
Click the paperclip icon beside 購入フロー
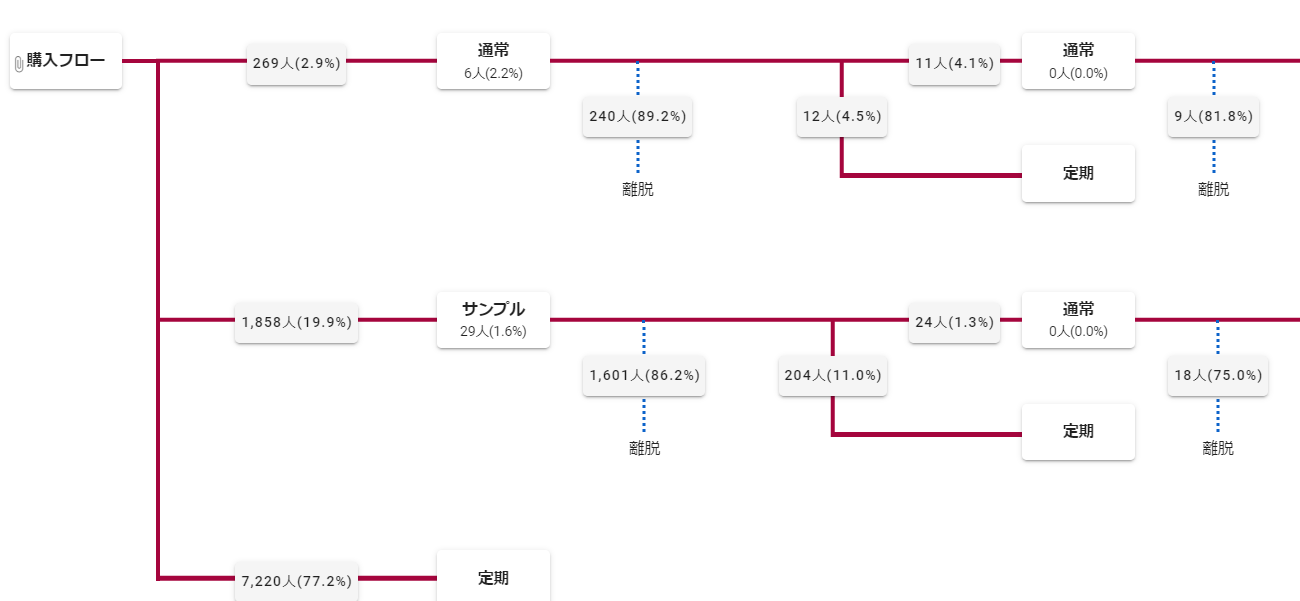(x=19, y=63)
